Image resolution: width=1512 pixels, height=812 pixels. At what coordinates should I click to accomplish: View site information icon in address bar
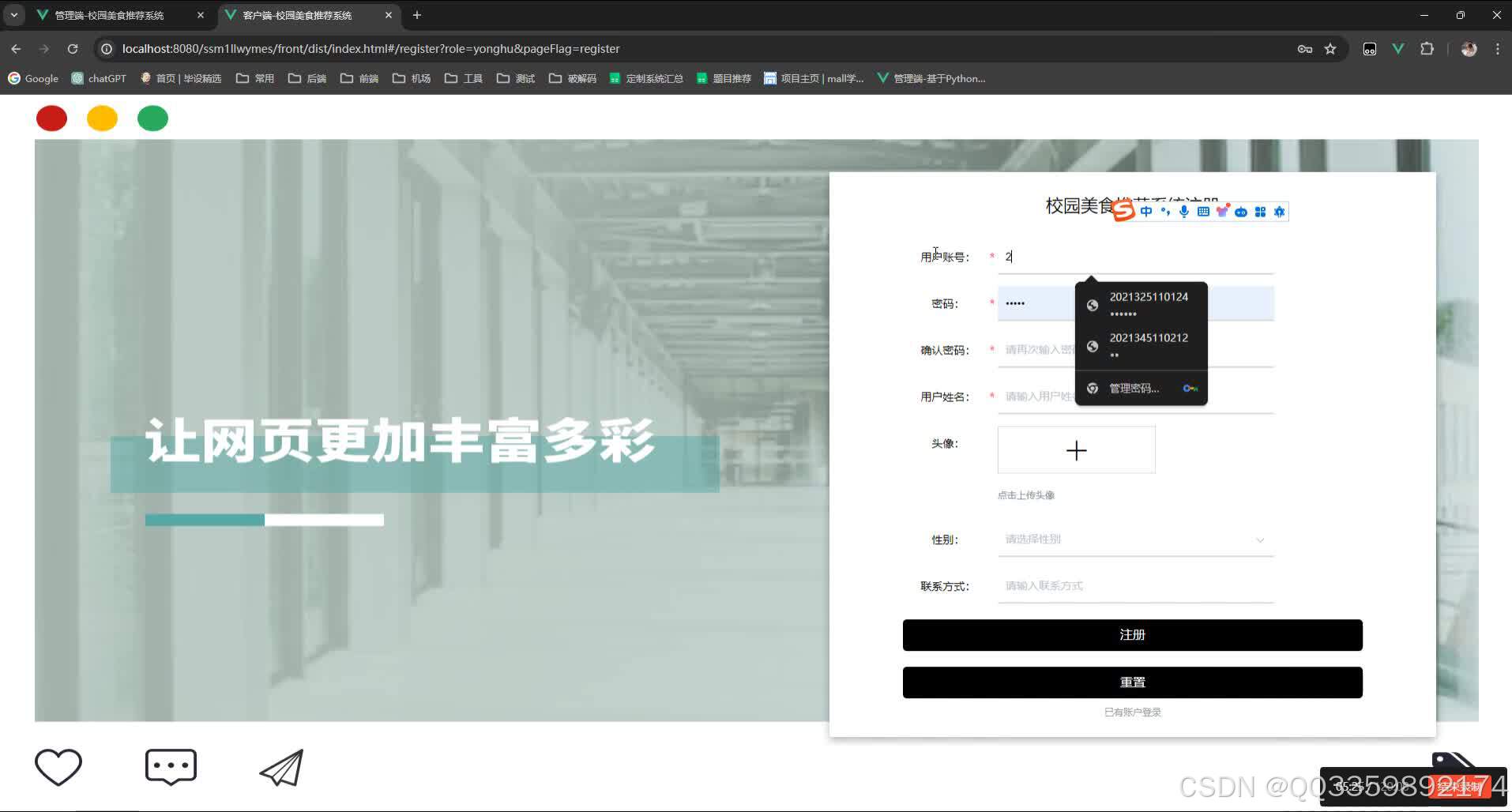107,49
